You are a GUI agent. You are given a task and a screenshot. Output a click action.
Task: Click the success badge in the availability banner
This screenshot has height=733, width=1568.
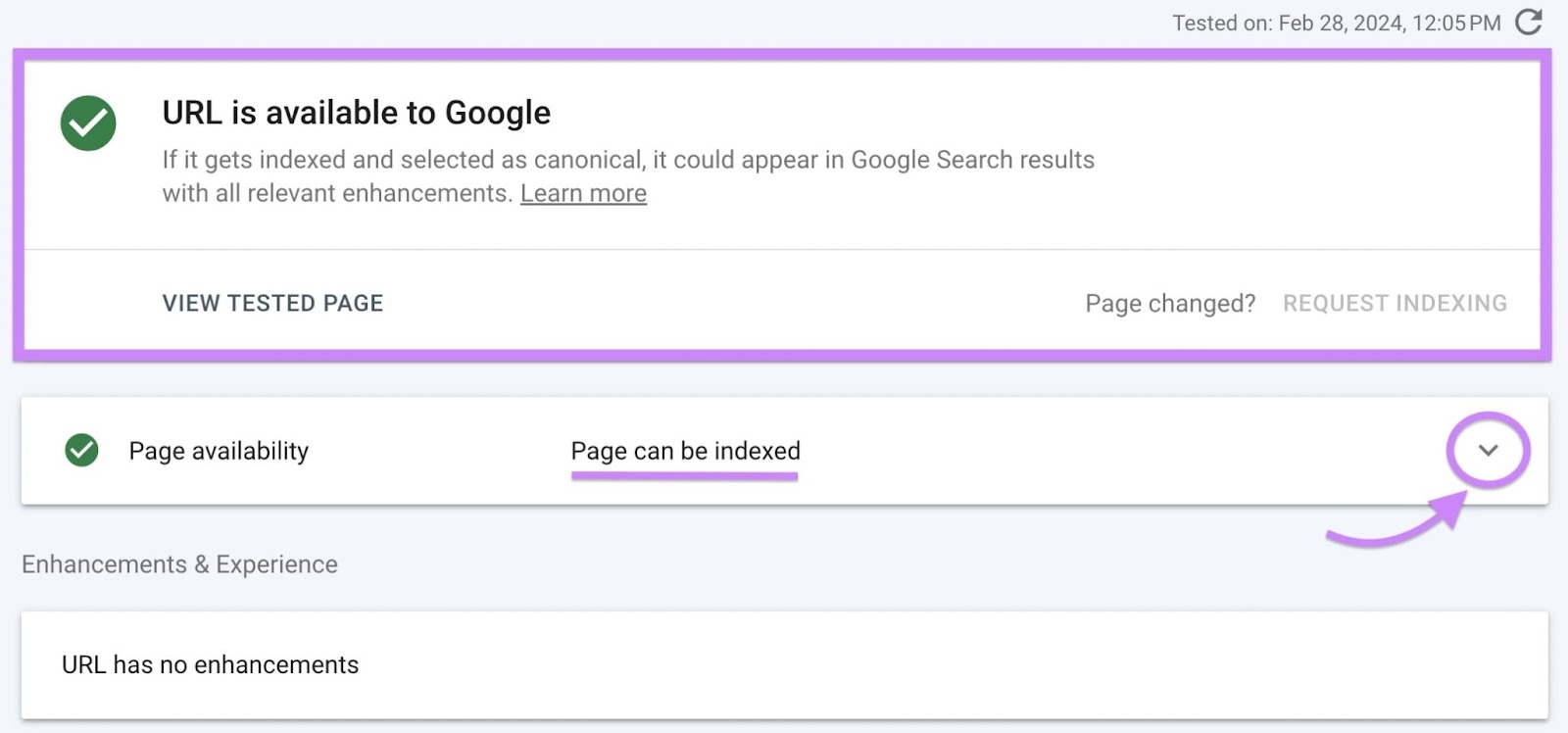click(x=88, y=122)
